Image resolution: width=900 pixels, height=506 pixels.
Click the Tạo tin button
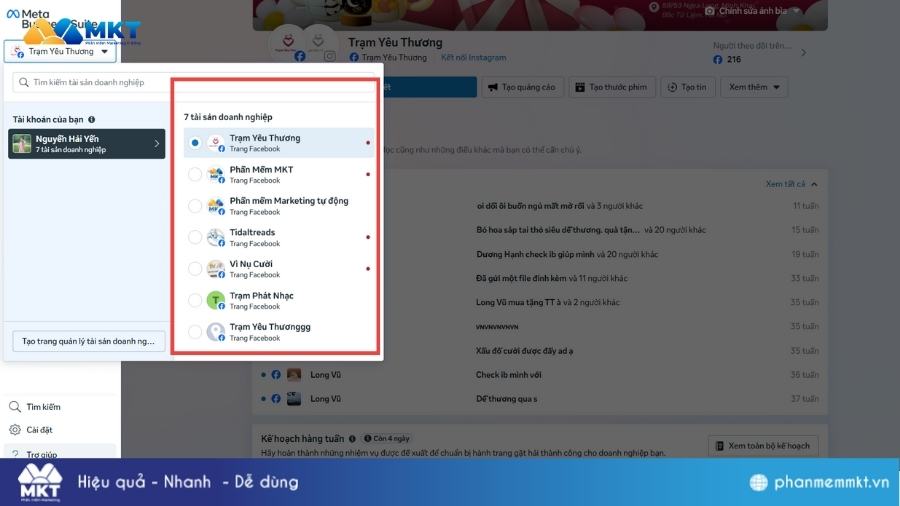[x=688, y=87]
